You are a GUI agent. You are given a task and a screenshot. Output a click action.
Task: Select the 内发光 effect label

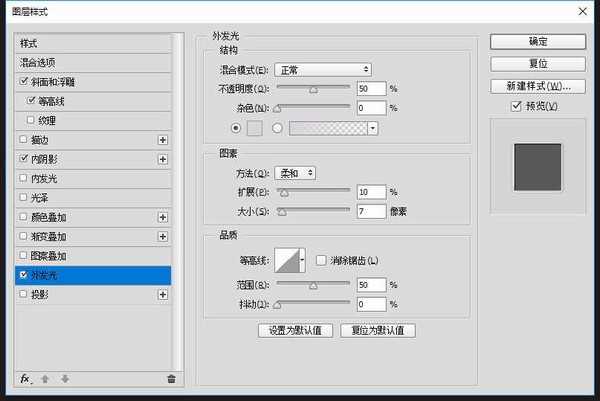click(x=44, y=179)
